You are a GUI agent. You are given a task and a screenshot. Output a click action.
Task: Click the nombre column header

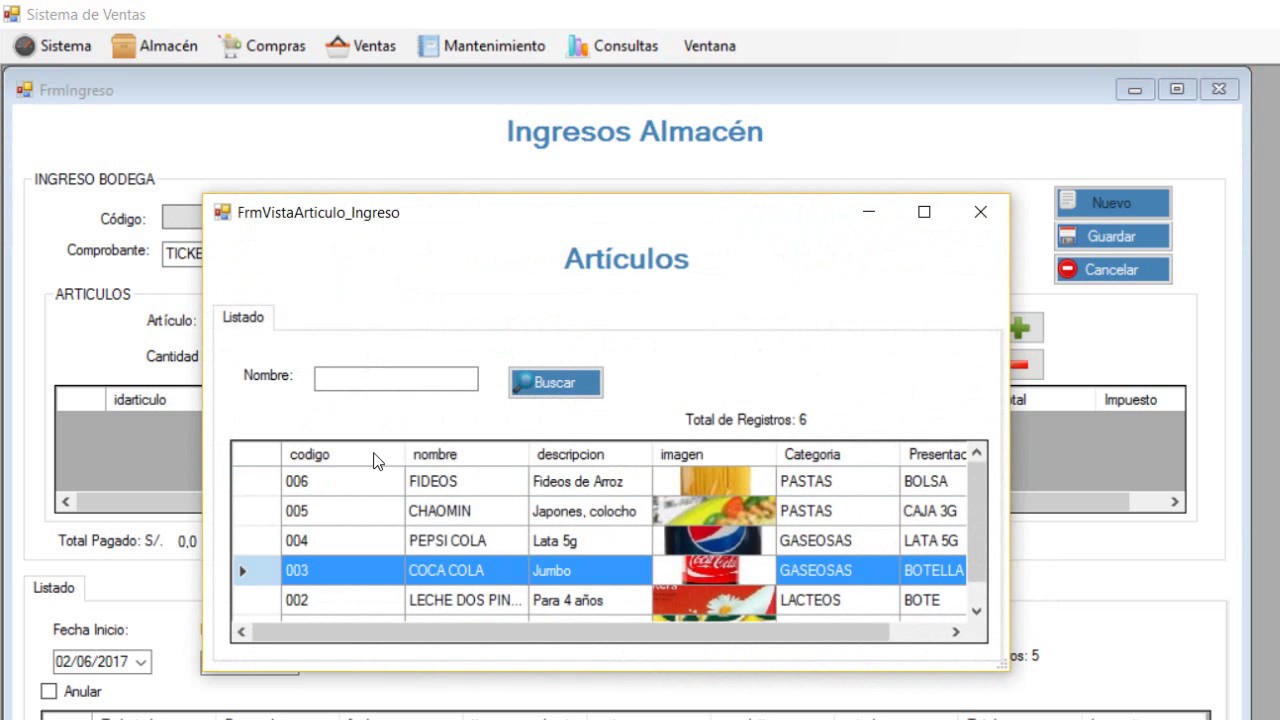[466, 454]
